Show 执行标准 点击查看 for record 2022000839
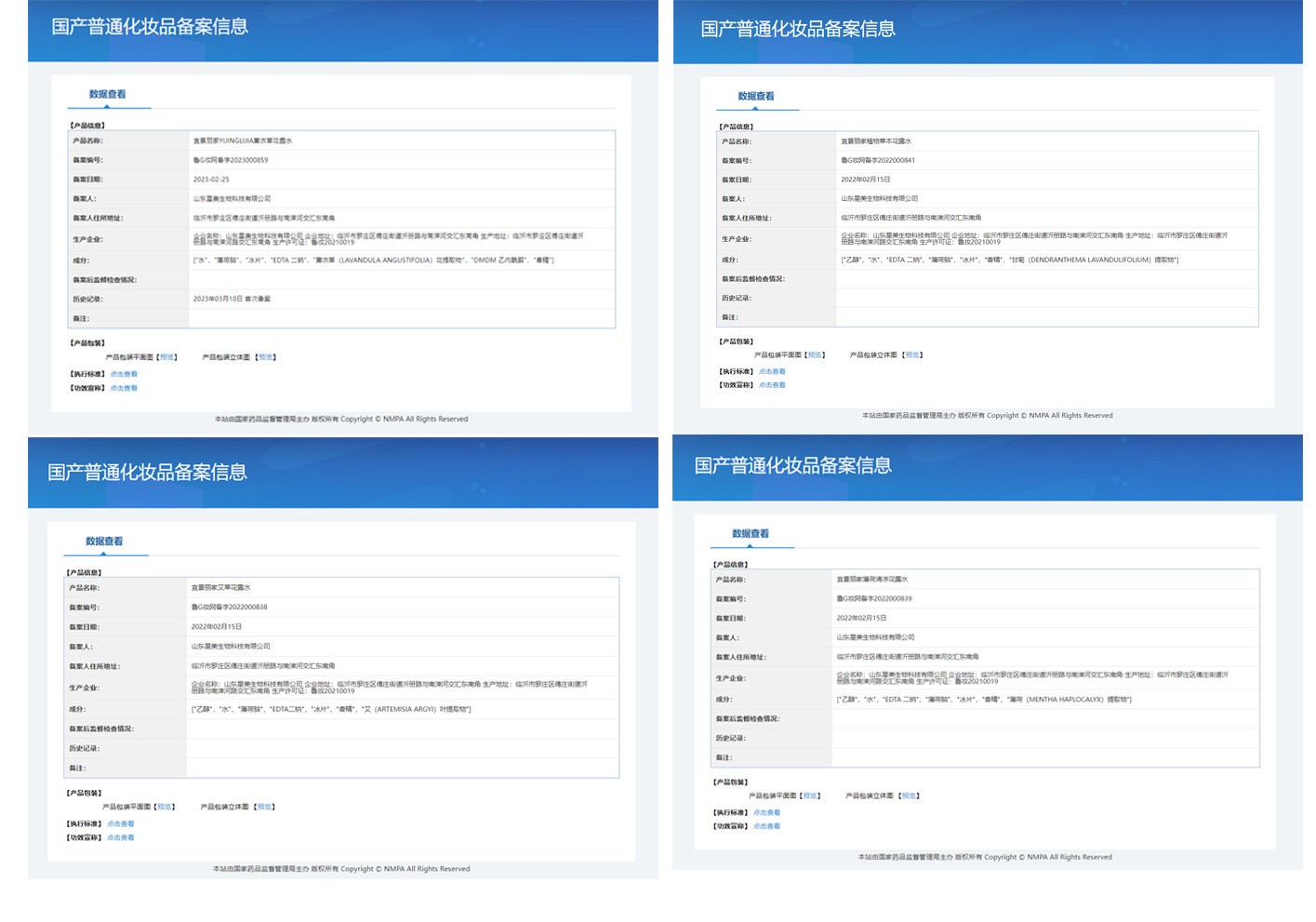 pyautogui.click(x=767, y=812)
